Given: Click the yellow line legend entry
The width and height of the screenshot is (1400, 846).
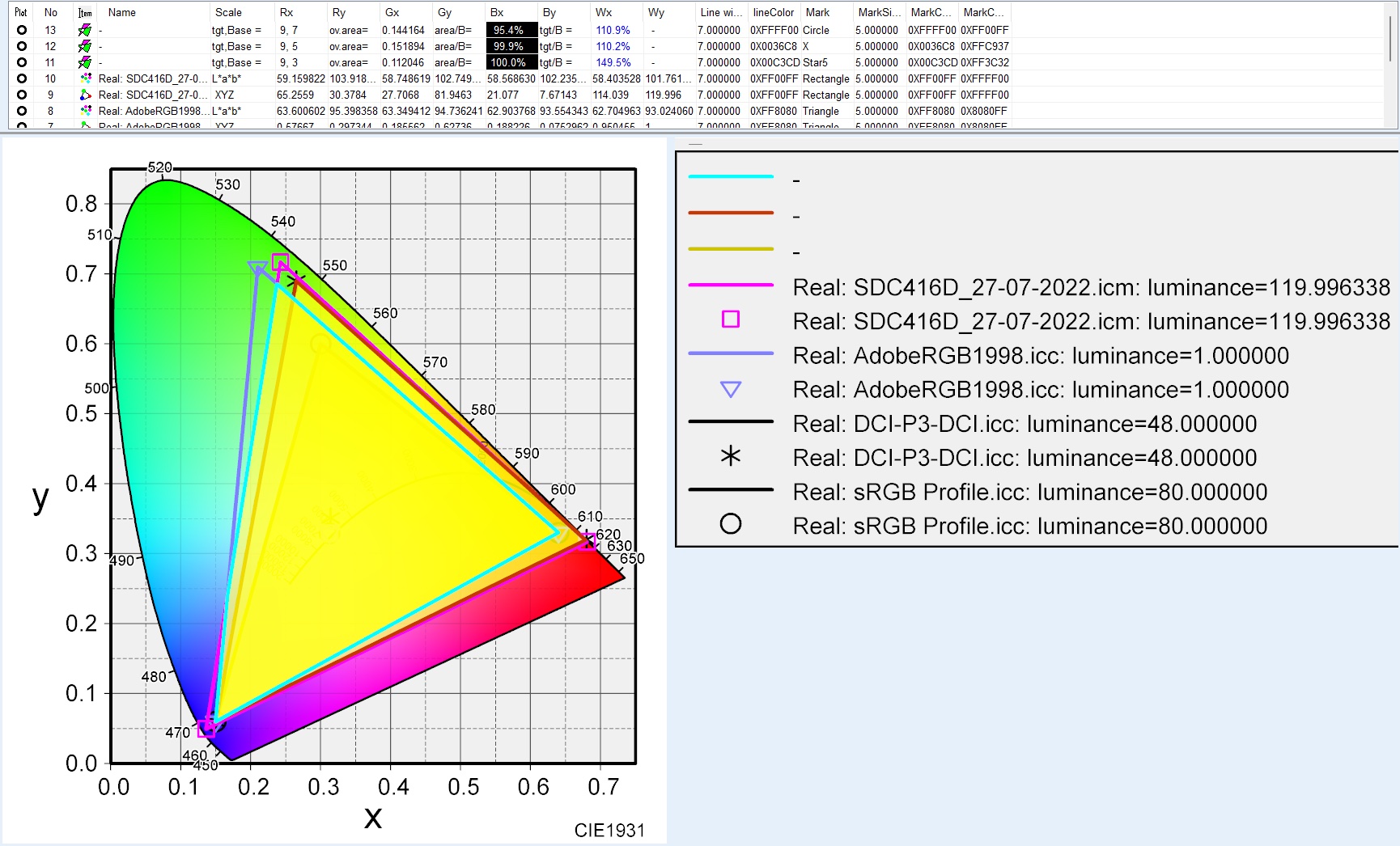Looking at the screenshot, I should (x=731, y=249).
